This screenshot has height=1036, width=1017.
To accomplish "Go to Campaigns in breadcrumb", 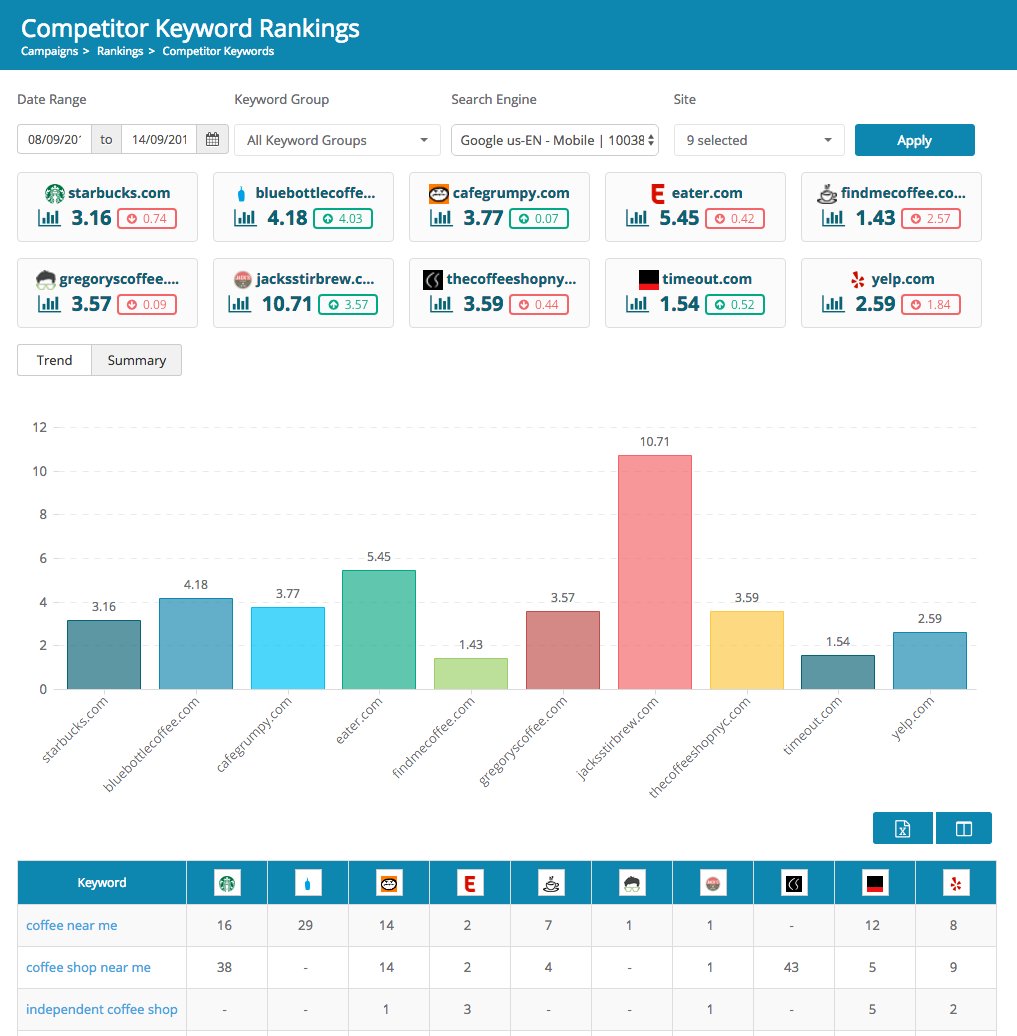I will [x=49, y=51].
